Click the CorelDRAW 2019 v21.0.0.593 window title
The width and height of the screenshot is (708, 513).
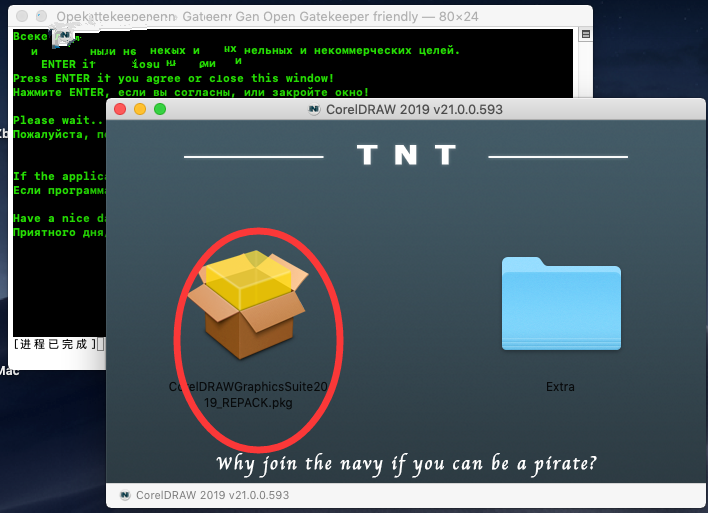point(414,110)
